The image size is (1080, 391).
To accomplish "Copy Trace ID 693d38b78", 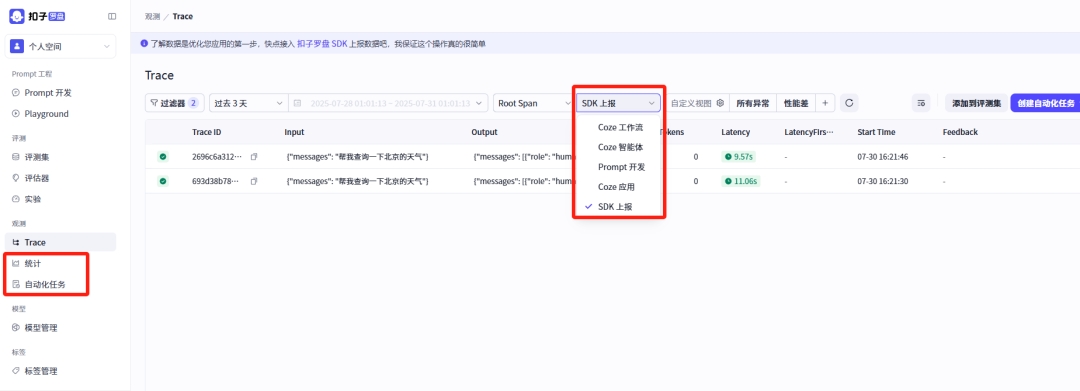I will pyautogui.click(x=253, y=181).
